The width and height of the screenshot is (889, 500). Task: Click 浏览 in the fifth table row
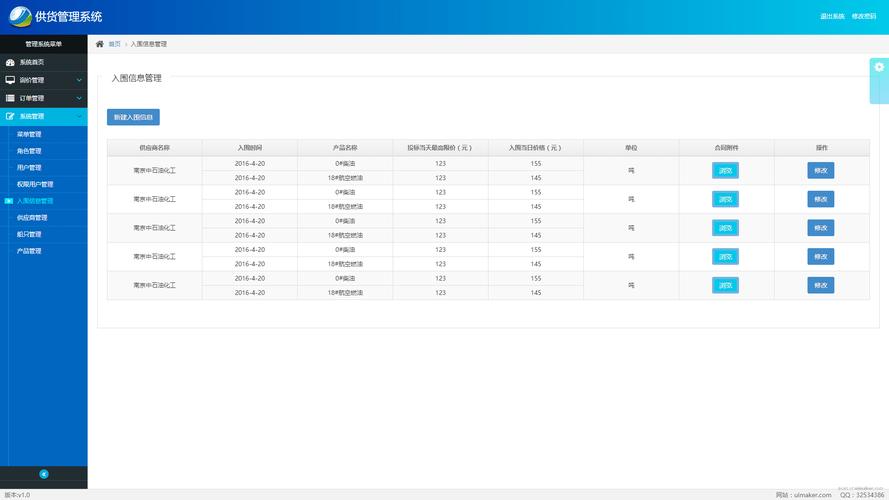725,285
